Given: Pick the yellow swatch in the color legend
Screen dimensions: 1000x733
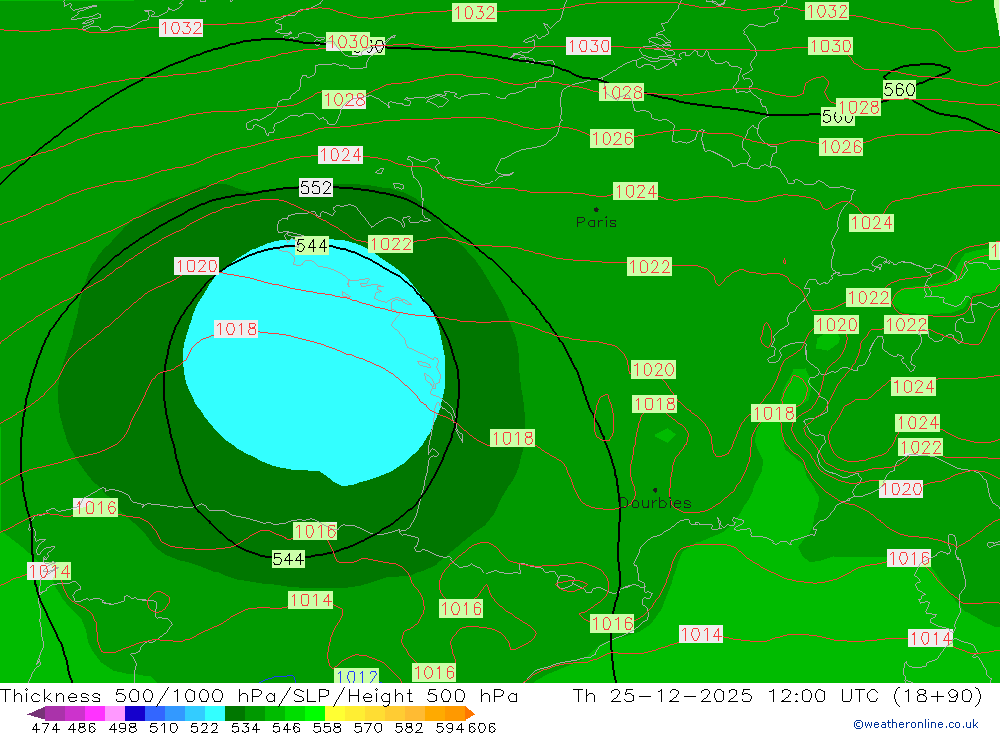Looking at the screenshot, I should coord(334,713).
